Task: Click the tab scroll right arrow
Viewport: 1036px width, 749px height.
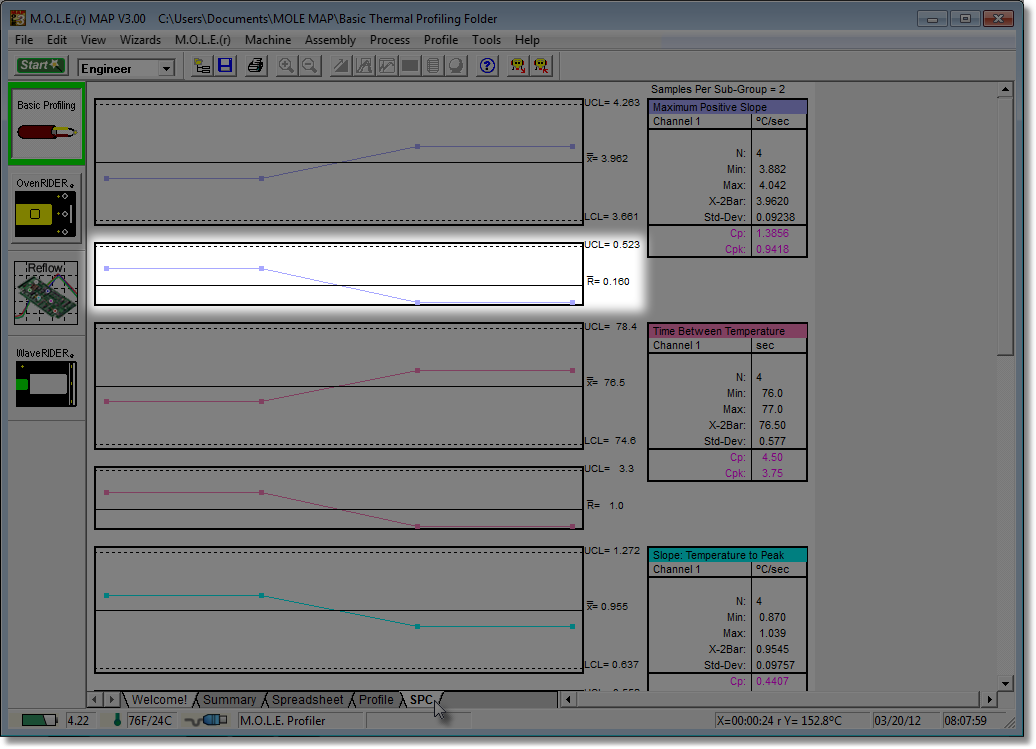Action: click(111, 699)
